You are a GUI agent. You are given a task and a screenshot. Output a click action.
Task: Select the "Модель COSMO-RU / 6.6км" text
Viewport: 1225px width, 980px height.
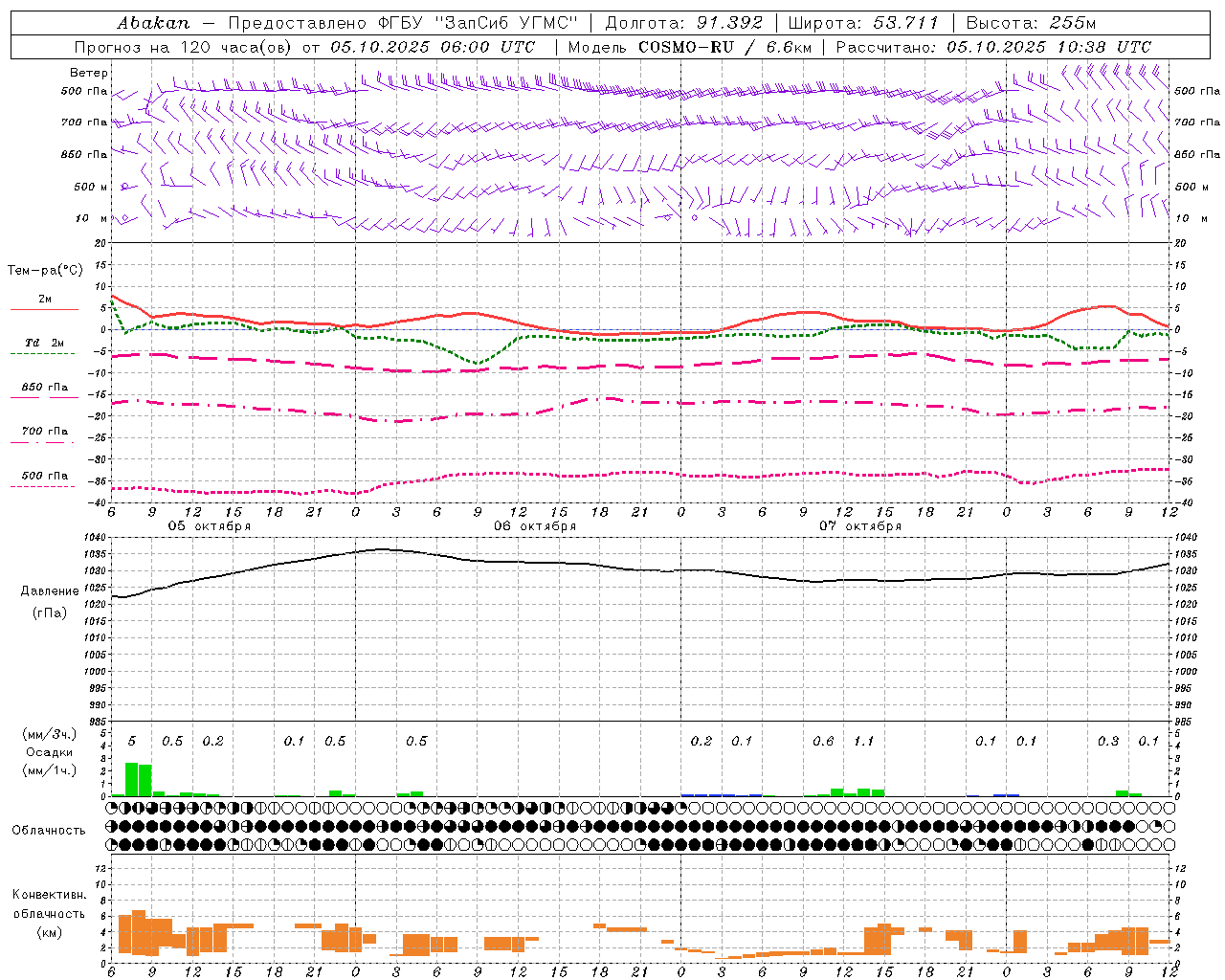tap(689, 47)
